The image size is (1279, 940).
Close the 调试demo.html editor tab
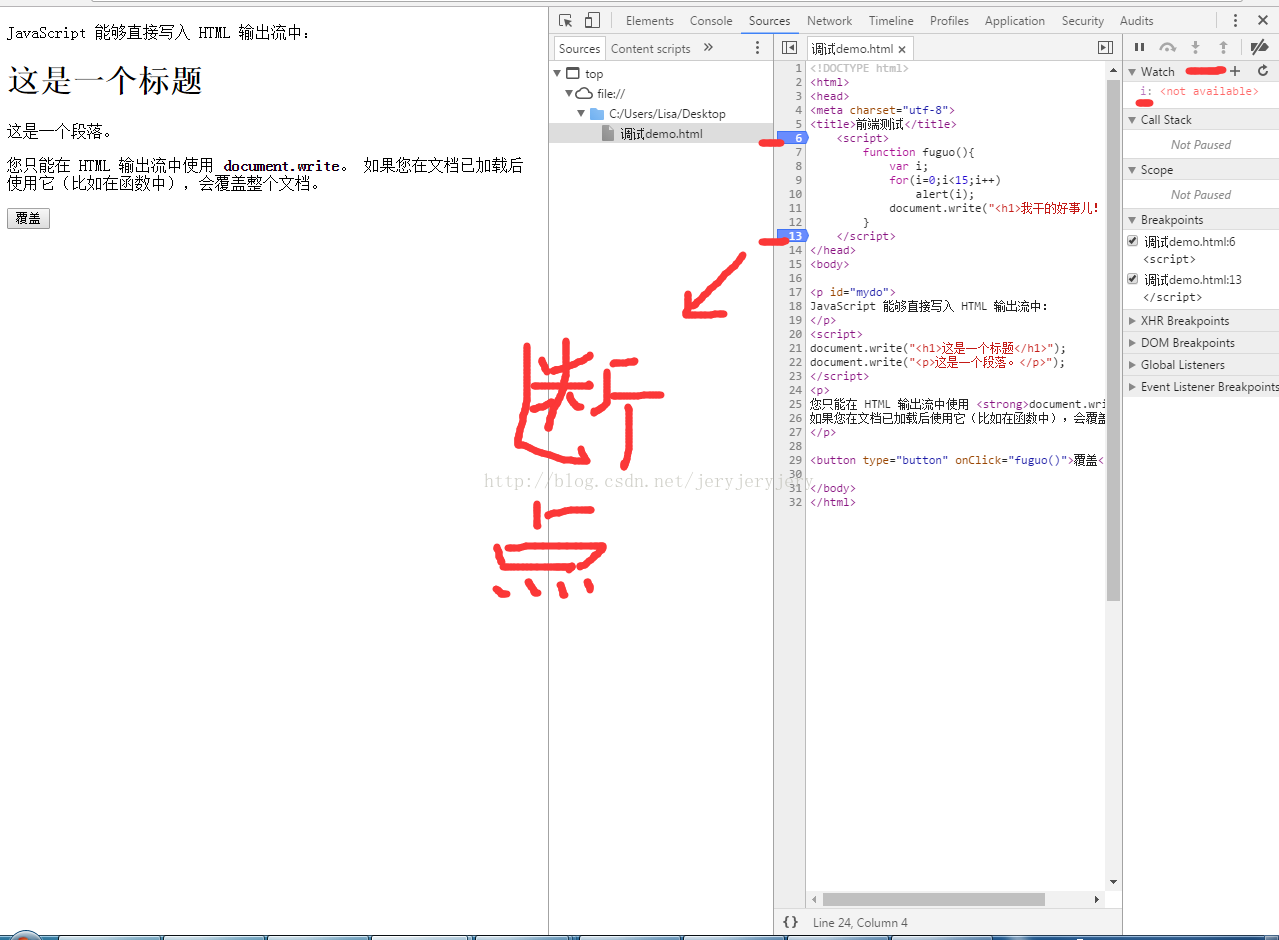pos(902,49)
